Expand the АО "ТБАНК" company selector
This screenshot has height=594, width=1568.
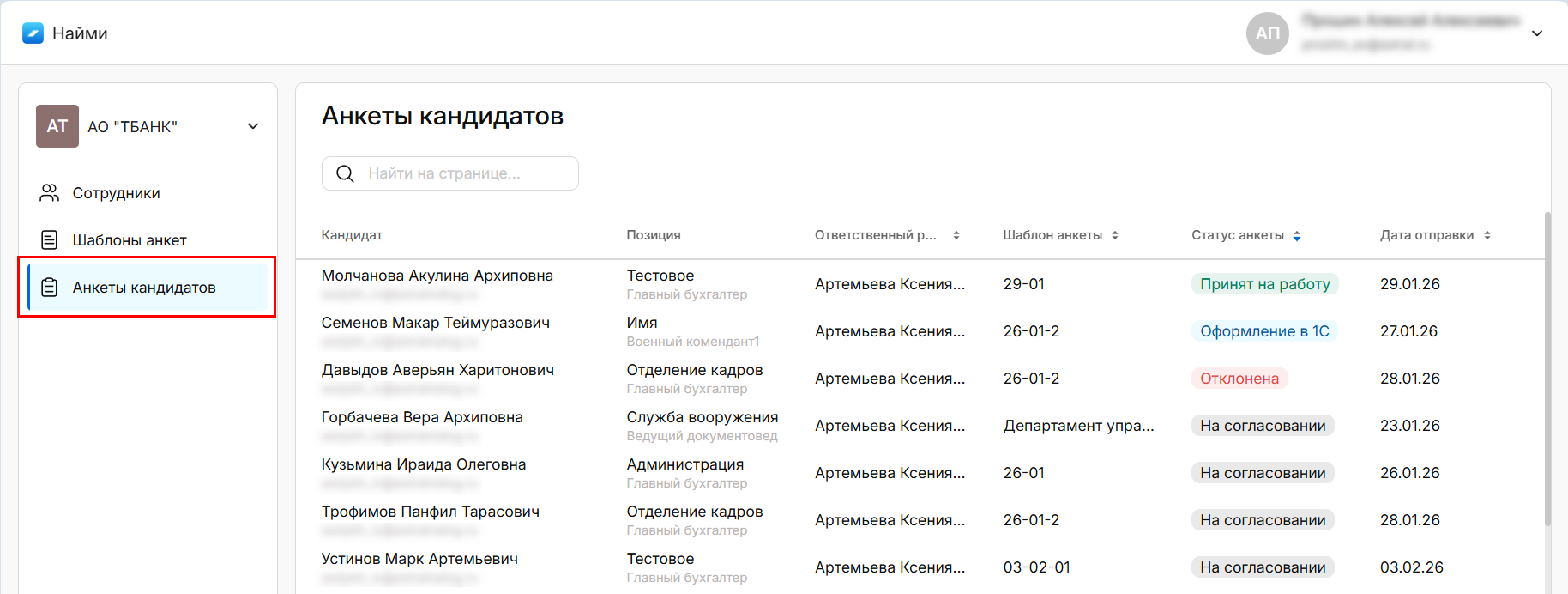click(x=253, y=126)
